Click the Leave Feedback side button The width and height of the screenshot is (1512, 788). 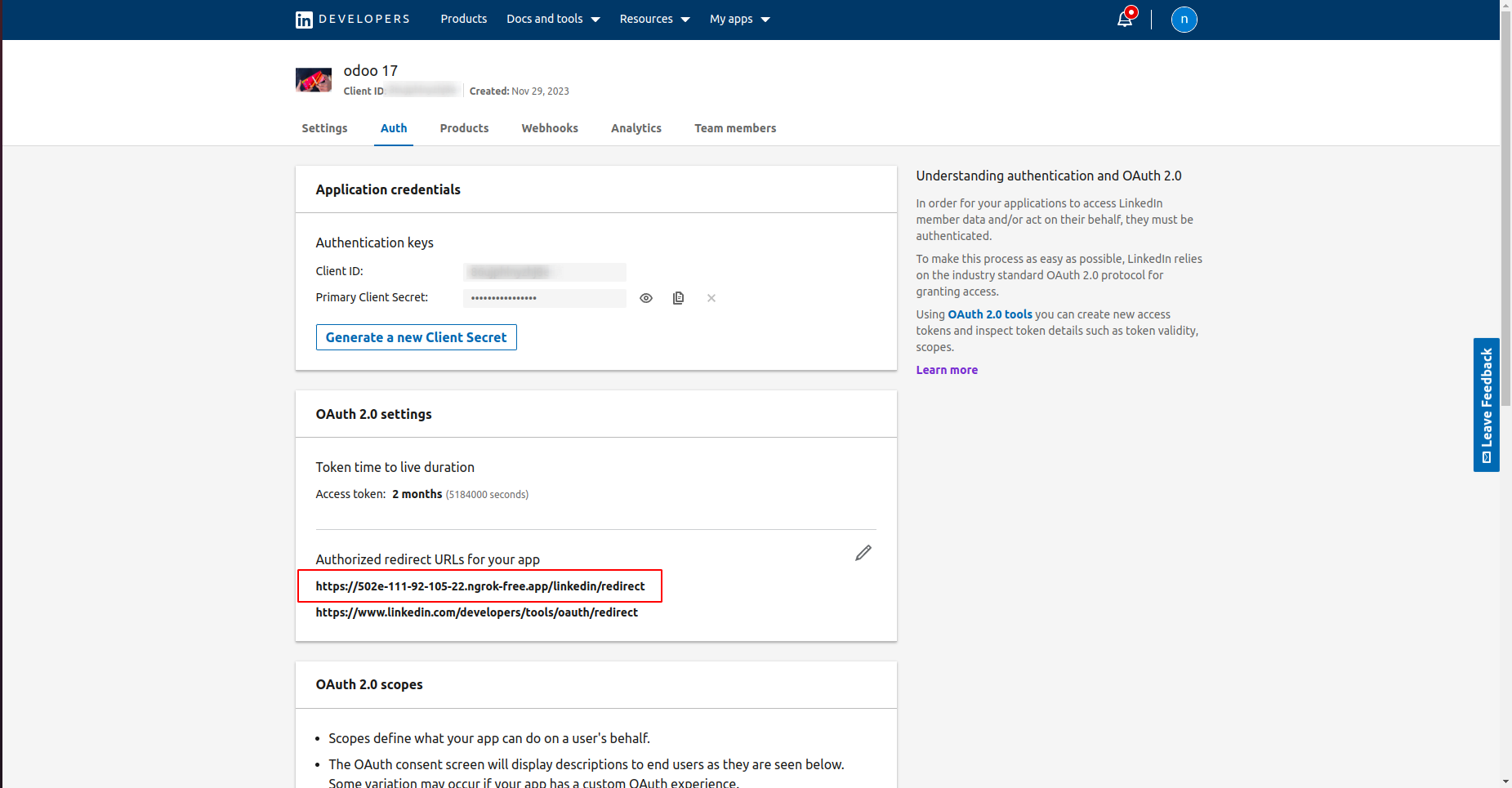(1487, 405)
